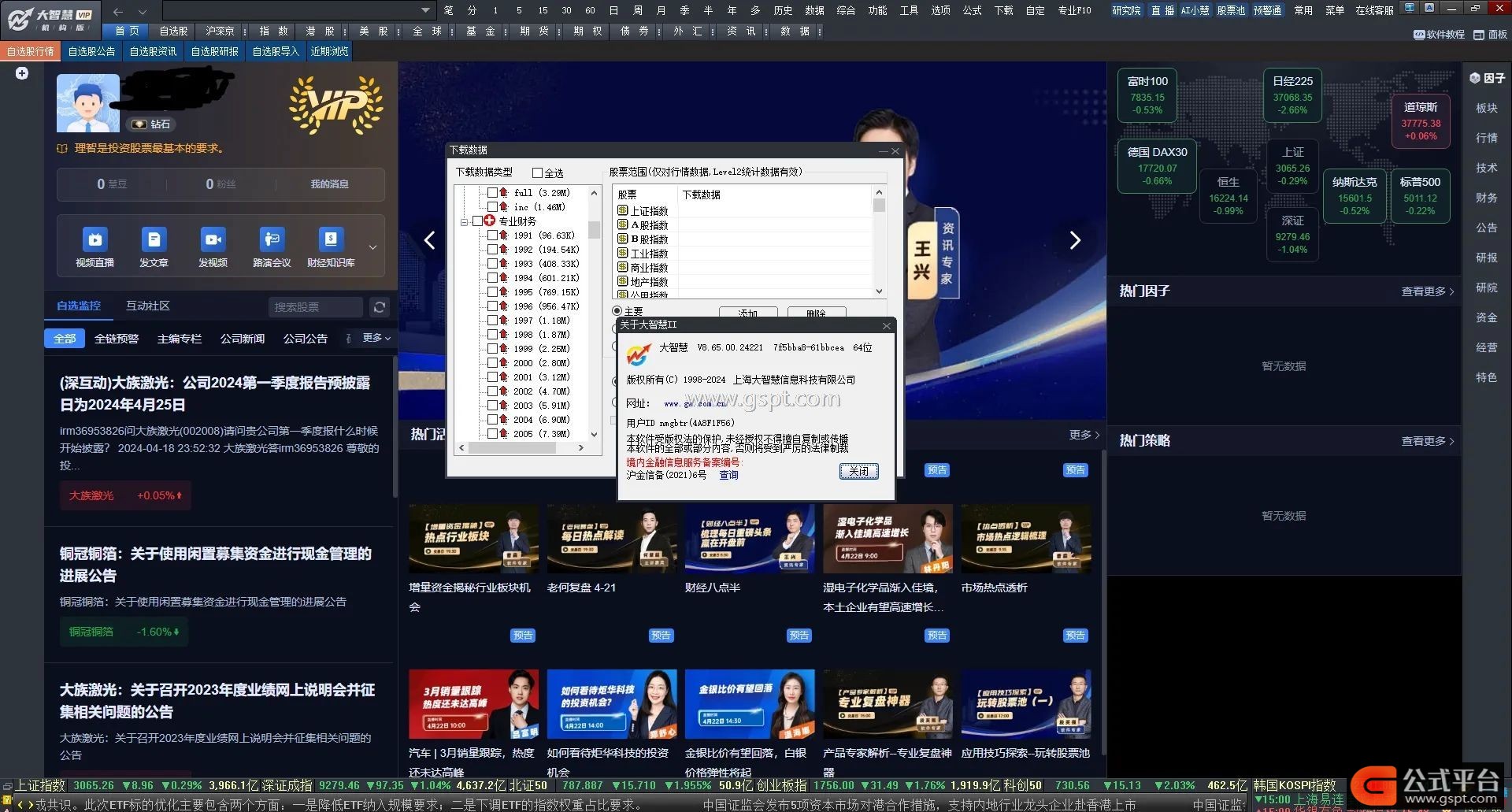
Task: Open the 公式 menu
Action: pos(973,10)
